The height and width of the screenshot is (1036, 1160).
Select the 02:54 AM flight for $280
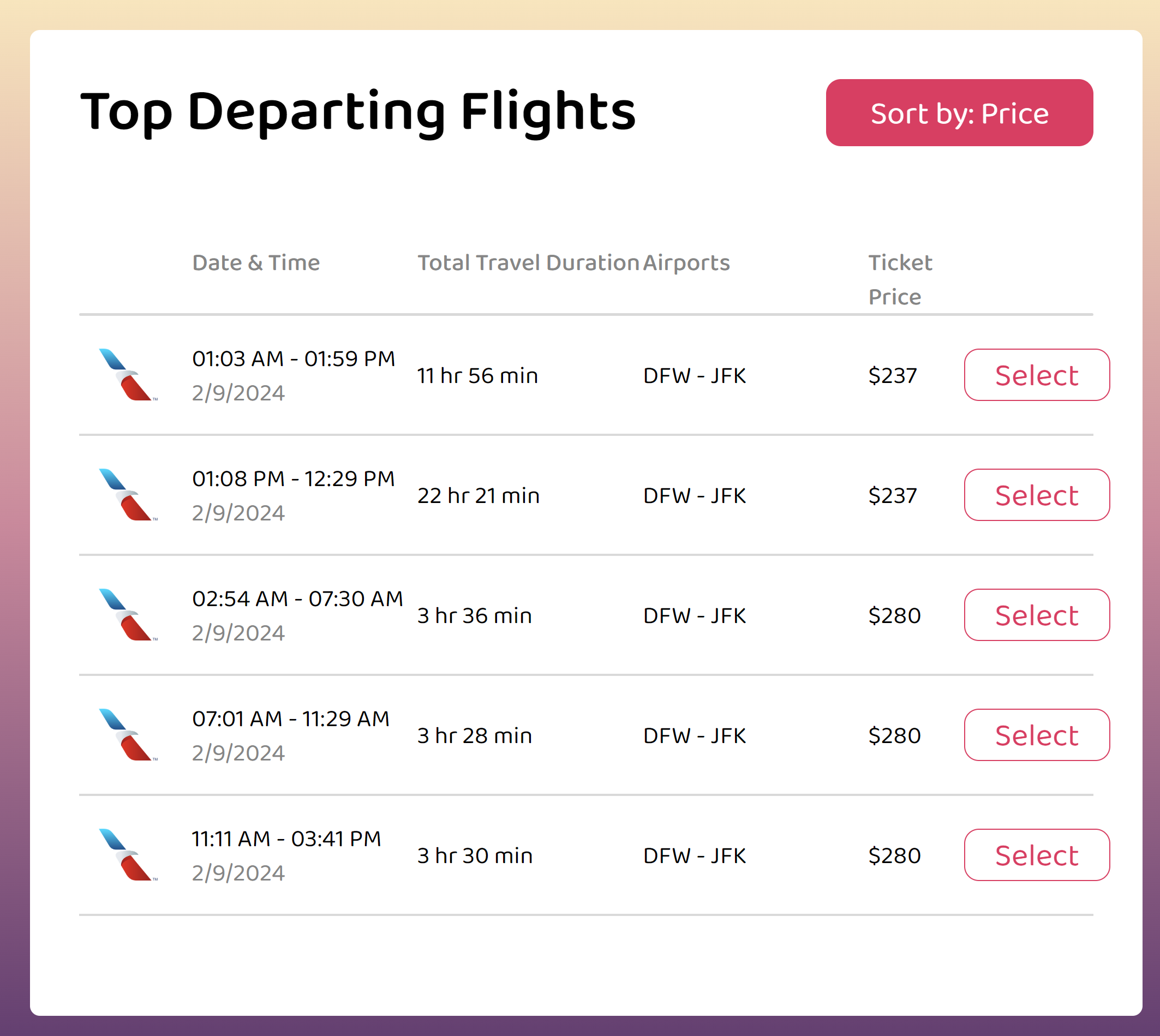point(1036,615)
